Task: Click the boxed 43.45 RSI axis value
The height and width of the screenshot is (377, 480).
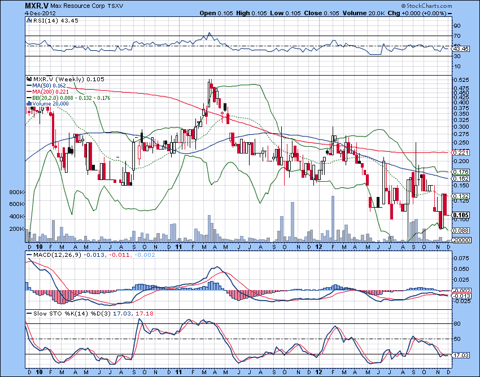Action: [461, 49]
